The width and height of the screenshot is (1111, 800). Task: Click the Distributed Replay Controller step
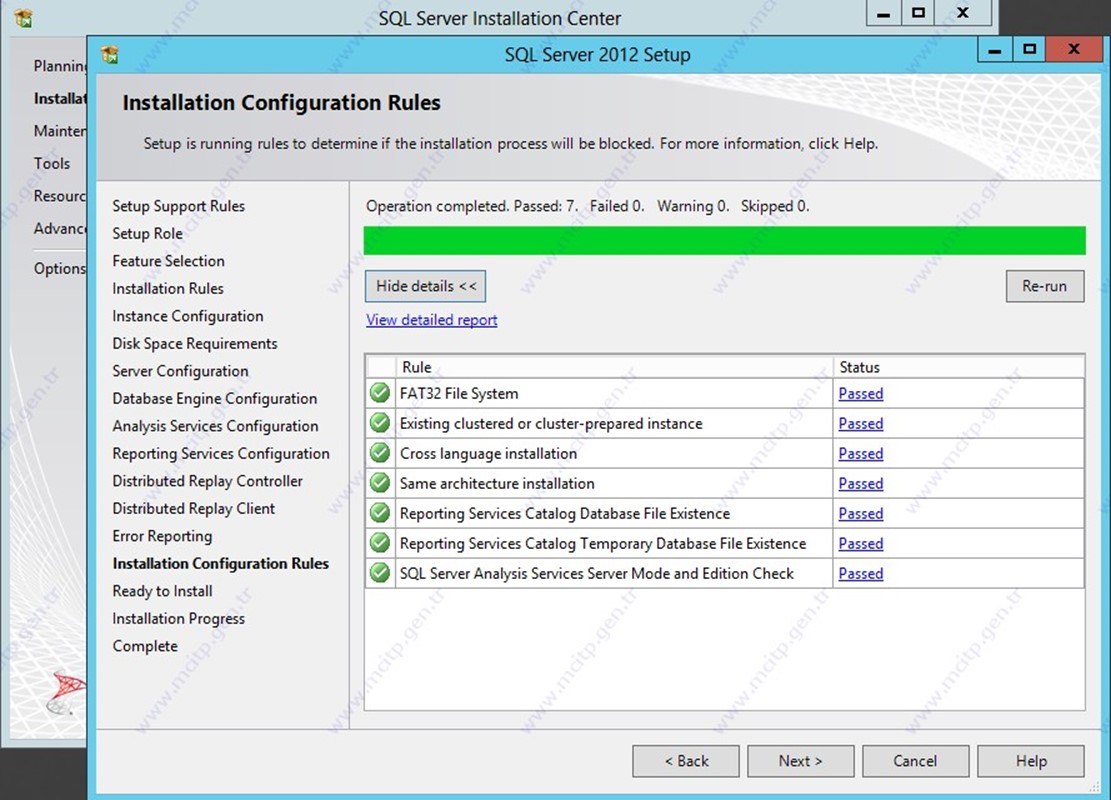click(208, 481)
